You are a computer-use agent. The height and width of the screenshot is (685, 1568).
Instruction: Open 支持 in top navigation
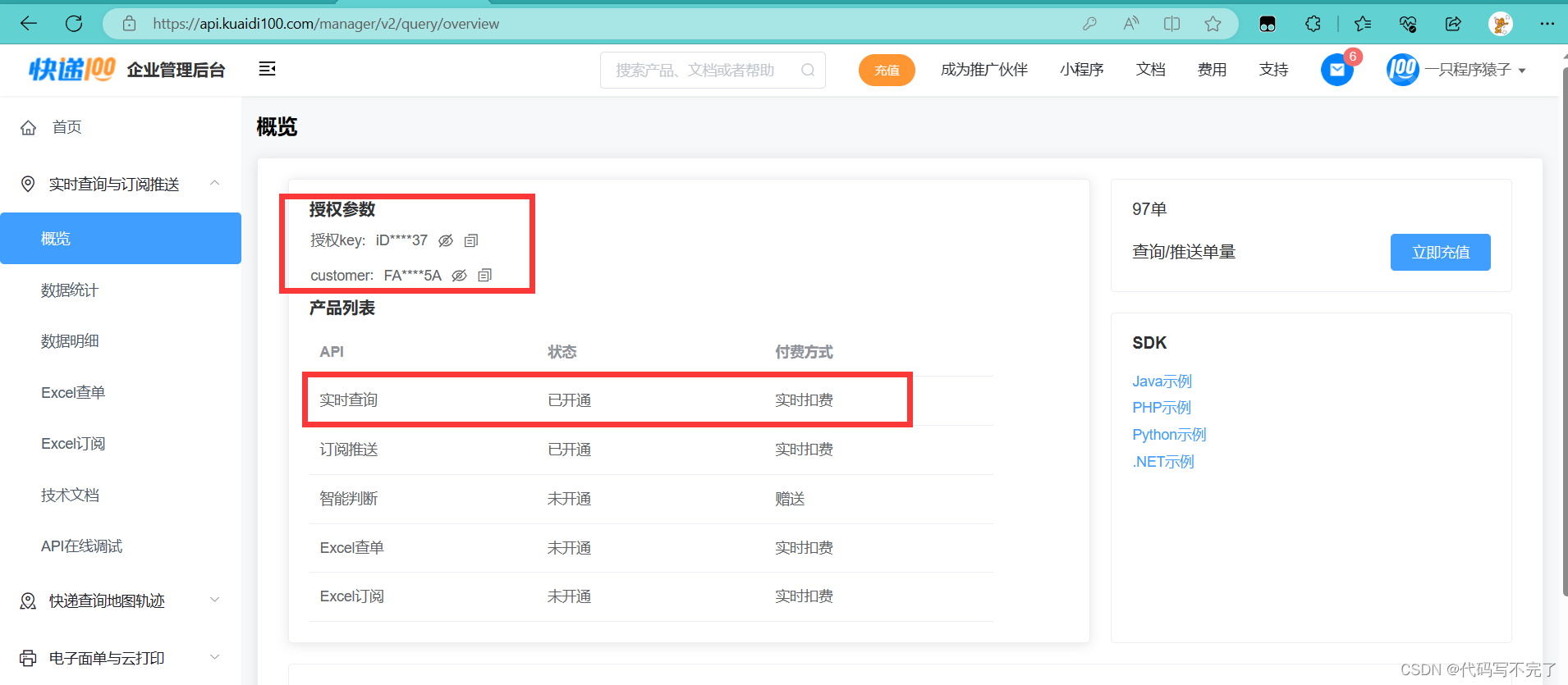(1274, 70)
